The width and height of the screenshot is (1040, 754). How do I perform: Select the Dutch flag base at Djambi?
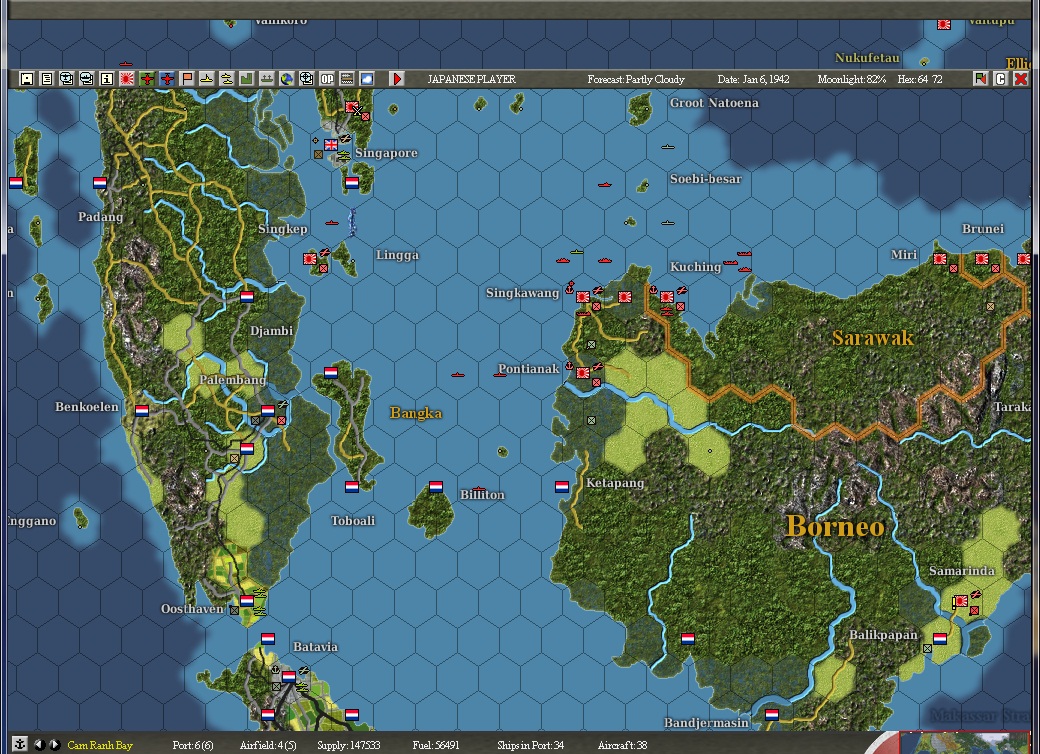point(247,296)
